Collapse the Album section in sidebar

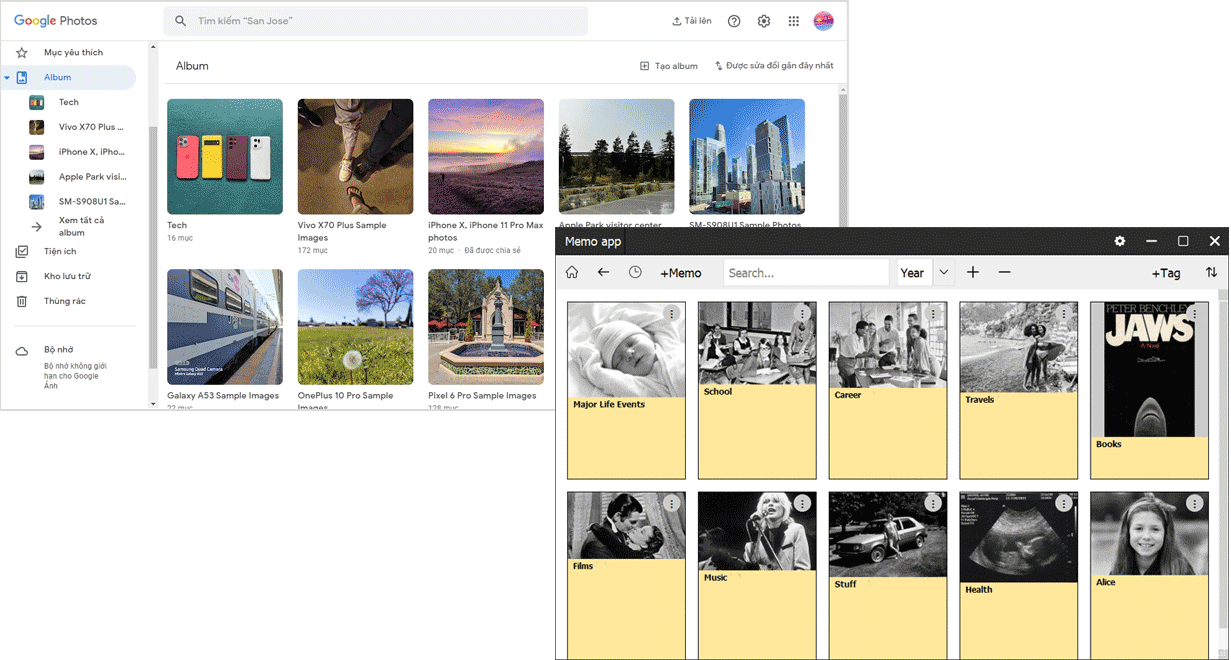7,78
